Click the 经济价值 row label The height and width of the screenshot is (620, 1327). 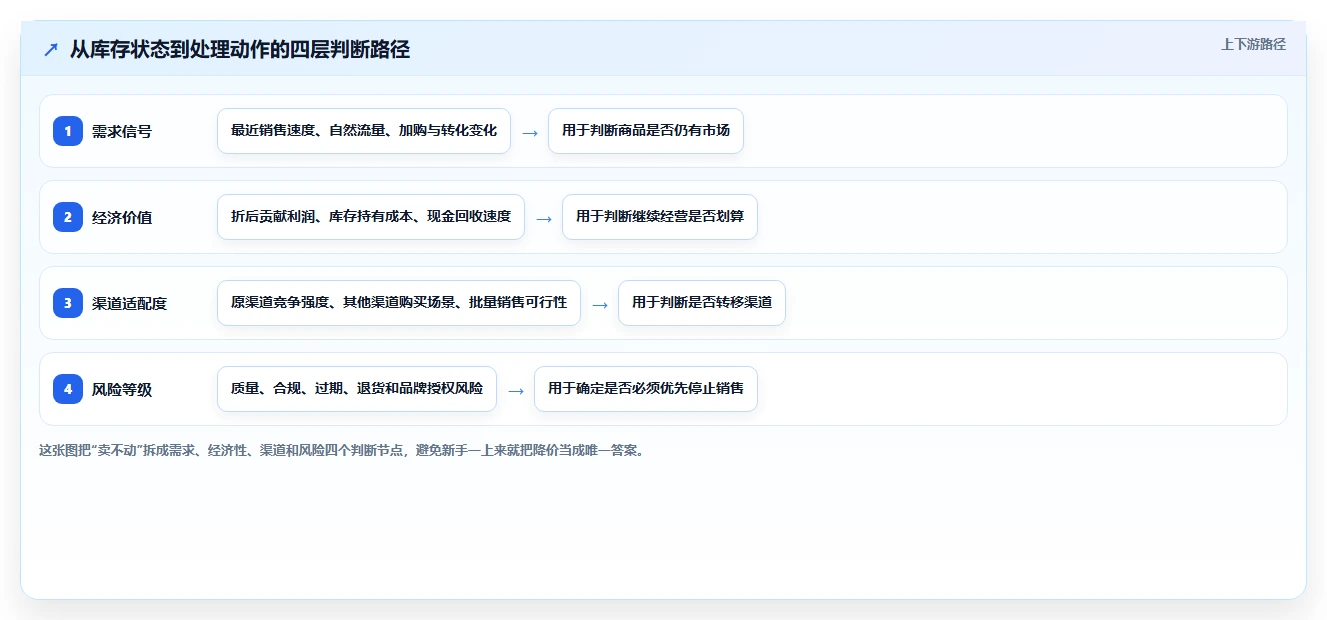click(x=122, y=217)
